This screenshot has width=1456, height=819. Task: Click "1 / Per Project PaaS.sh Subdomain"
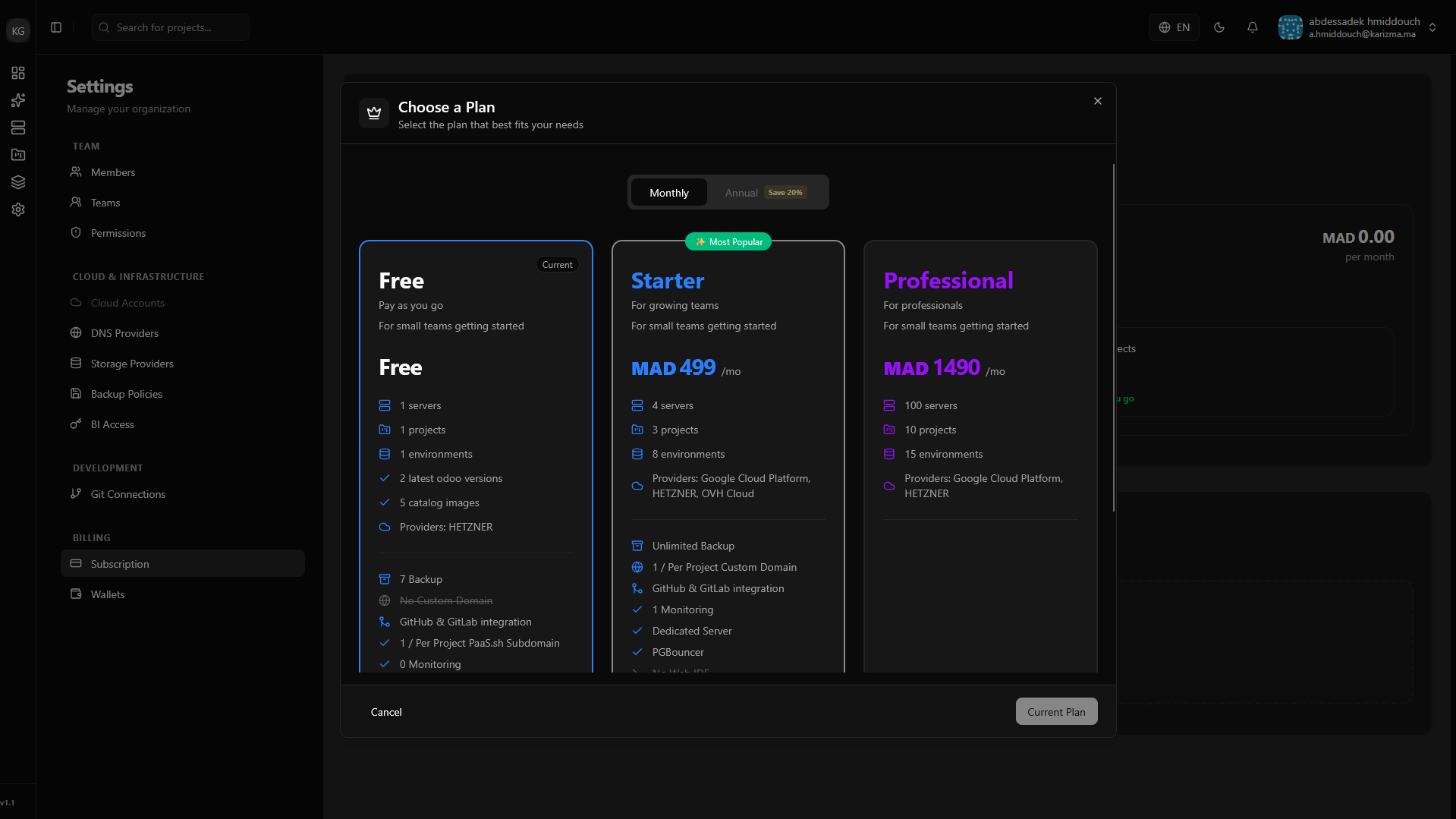click(x=480, y=643)
